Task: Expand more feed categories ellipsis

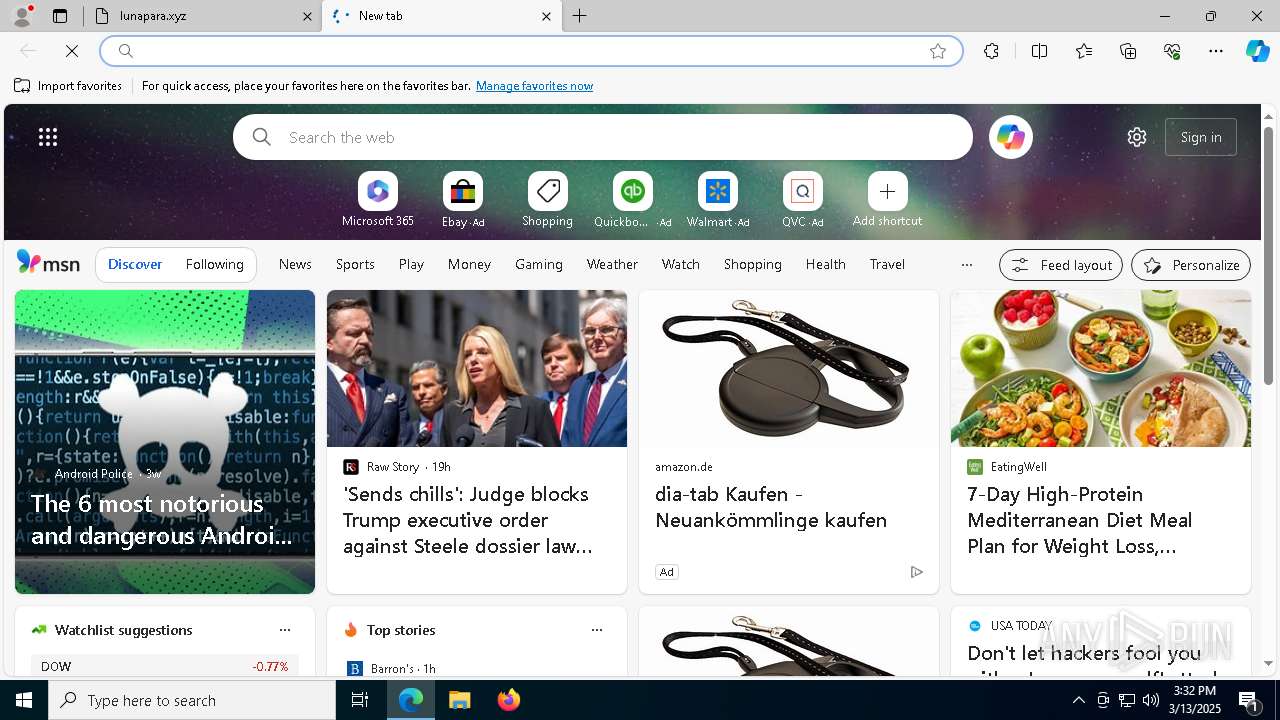Action: coord(966,265)
